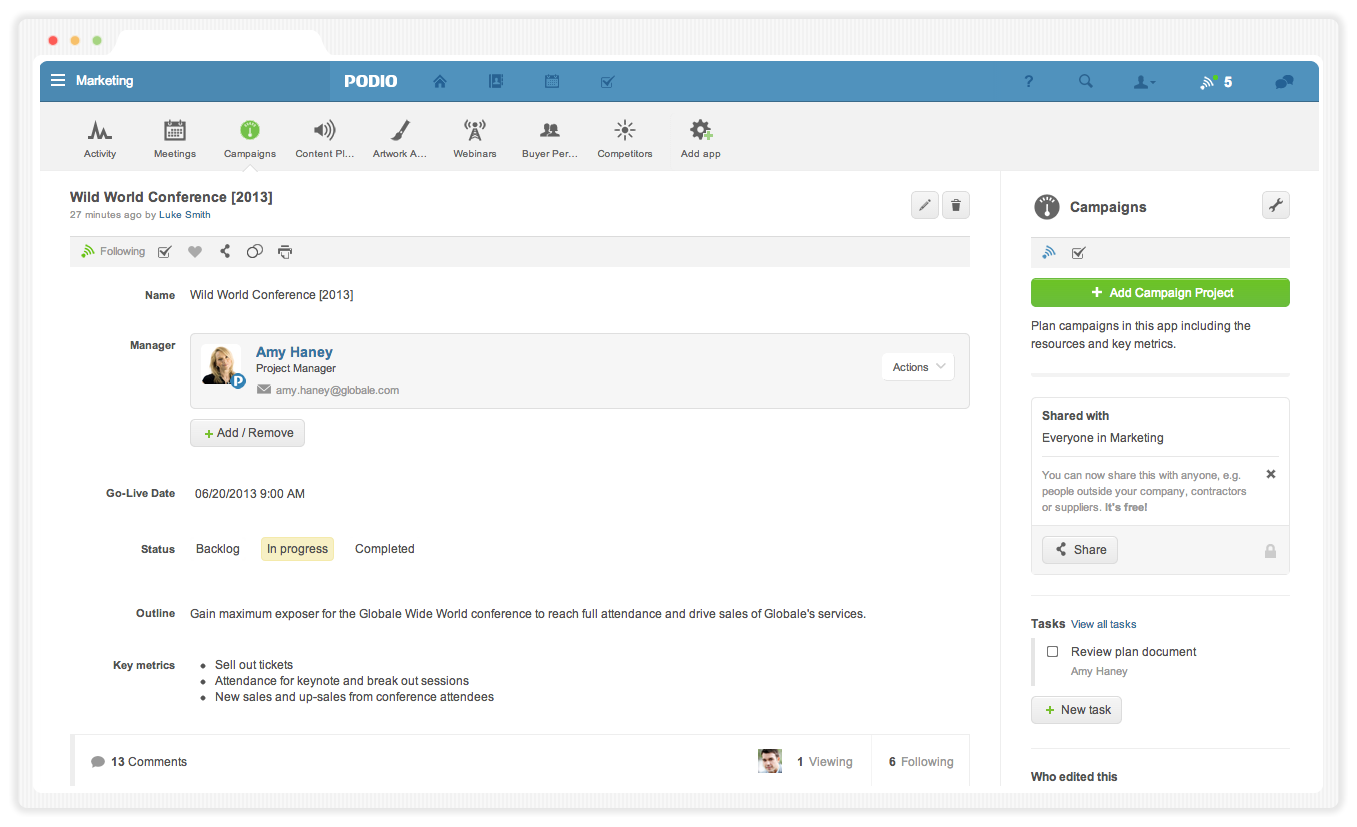Click the viewer's avatar thumbnail
Viewport: 1357px width, 827px height.
(770, 761)
